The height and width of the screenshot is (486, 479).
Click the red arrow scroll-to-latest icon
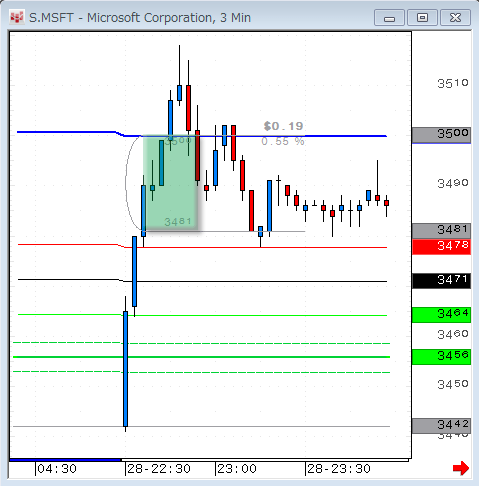click(x=461, y=468)
